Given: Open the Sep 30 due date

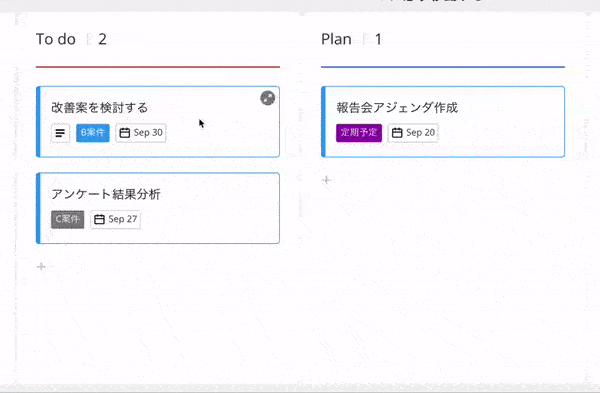Looking at the screenshot, I should tap(141, 133).
